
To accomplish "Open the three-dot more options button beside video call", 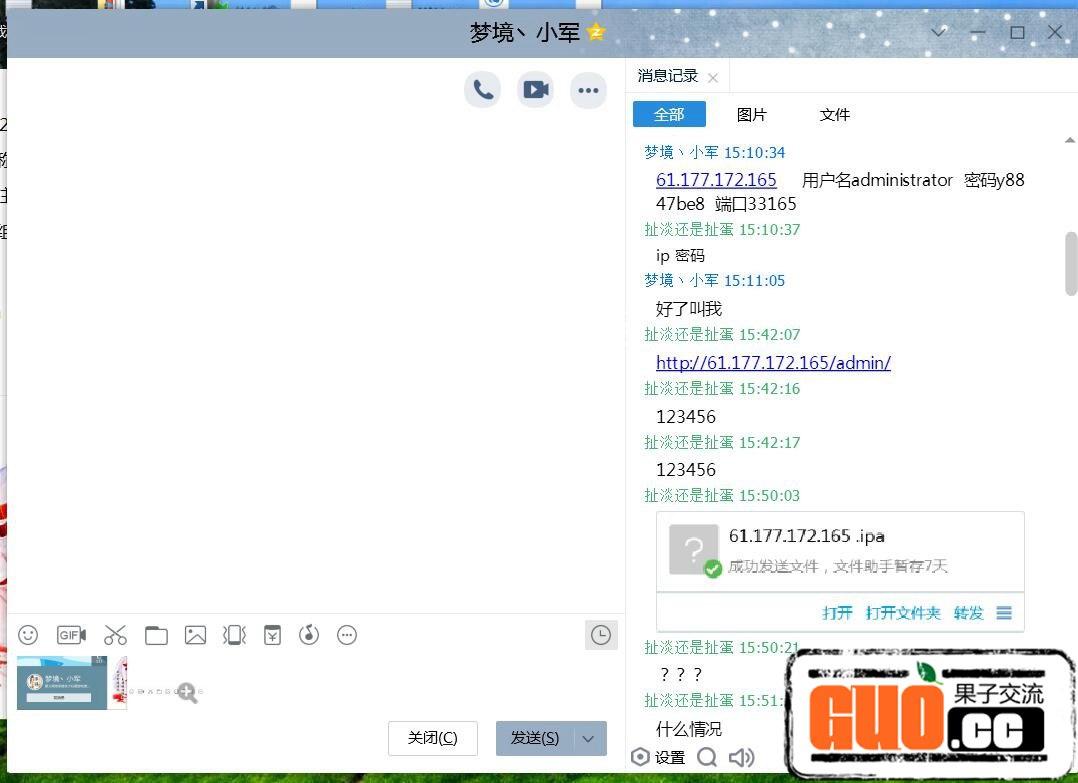I will (x=588, y=90).
